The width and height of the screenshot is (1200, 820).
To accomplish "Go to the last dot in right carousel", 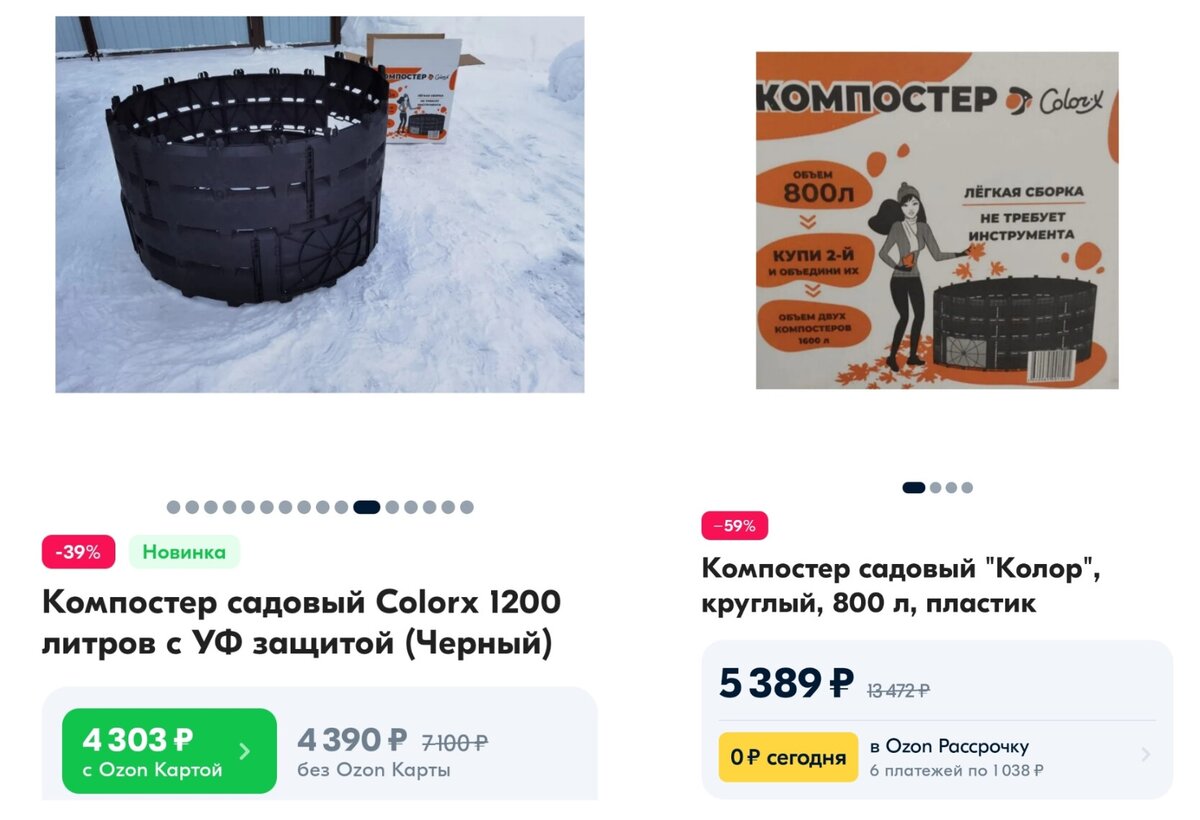I will coord(967,488).
